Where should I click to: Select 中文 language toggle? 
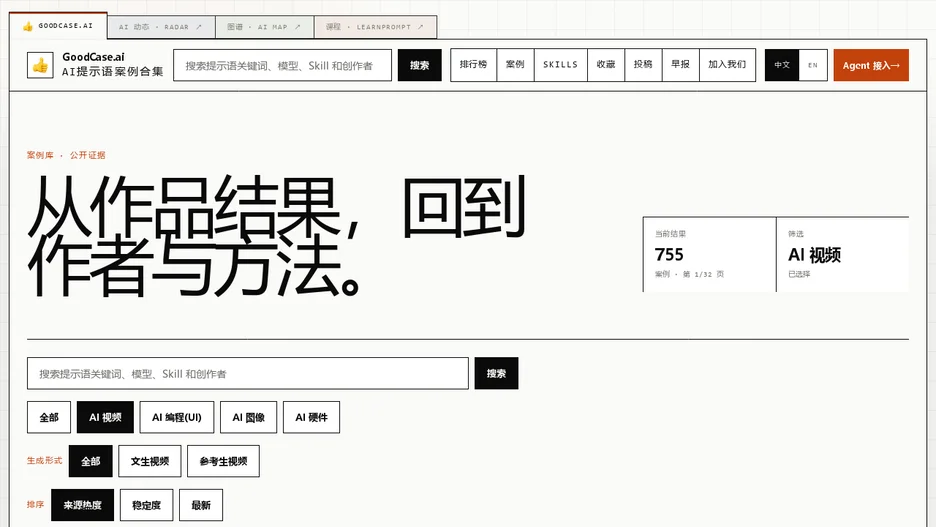[782, 65]
